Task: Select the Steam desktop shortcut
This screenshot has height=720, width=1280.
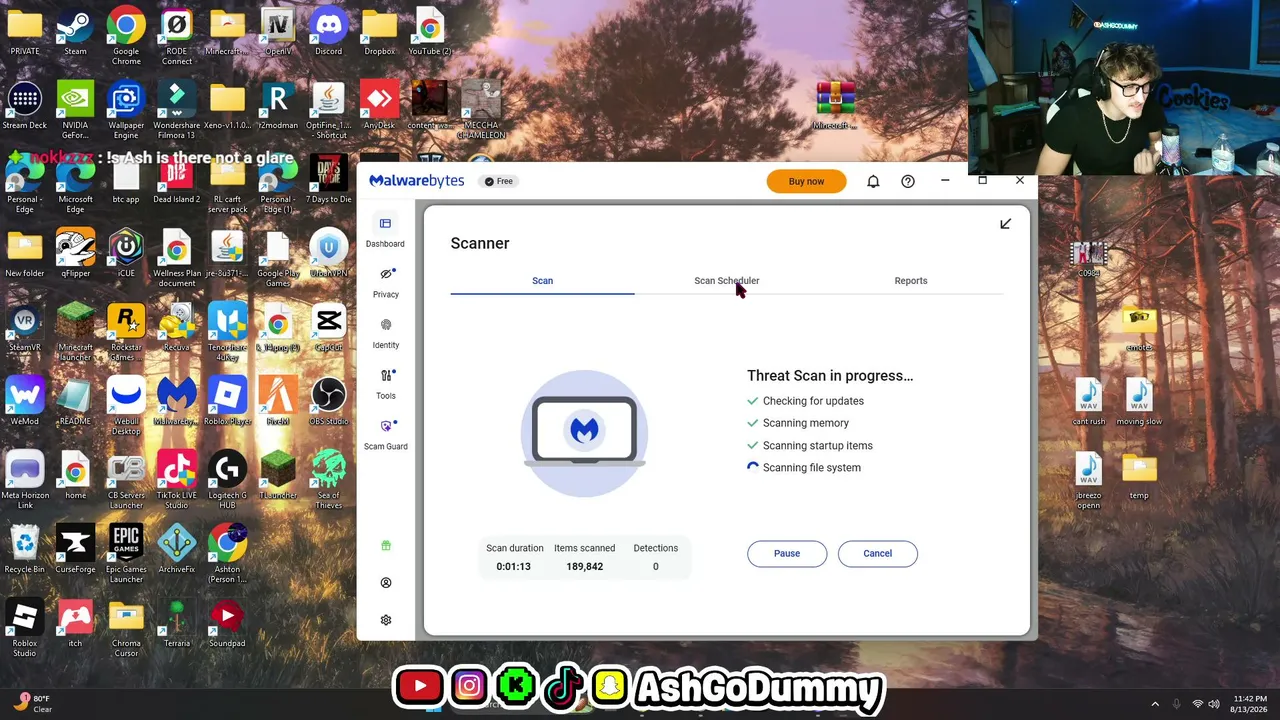Action: [x=75, y=33]
